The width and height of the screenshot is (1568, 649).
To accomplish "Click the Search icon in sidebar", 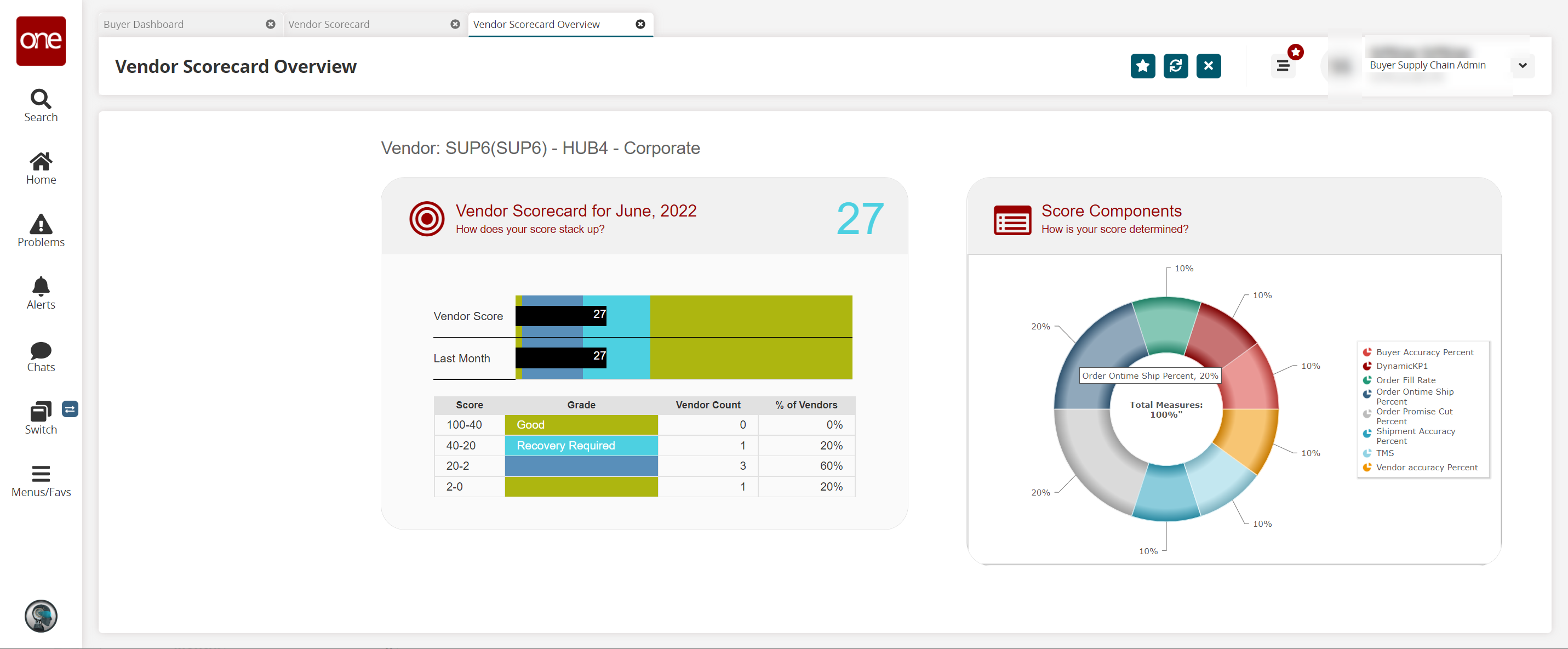I will point(41,99).
